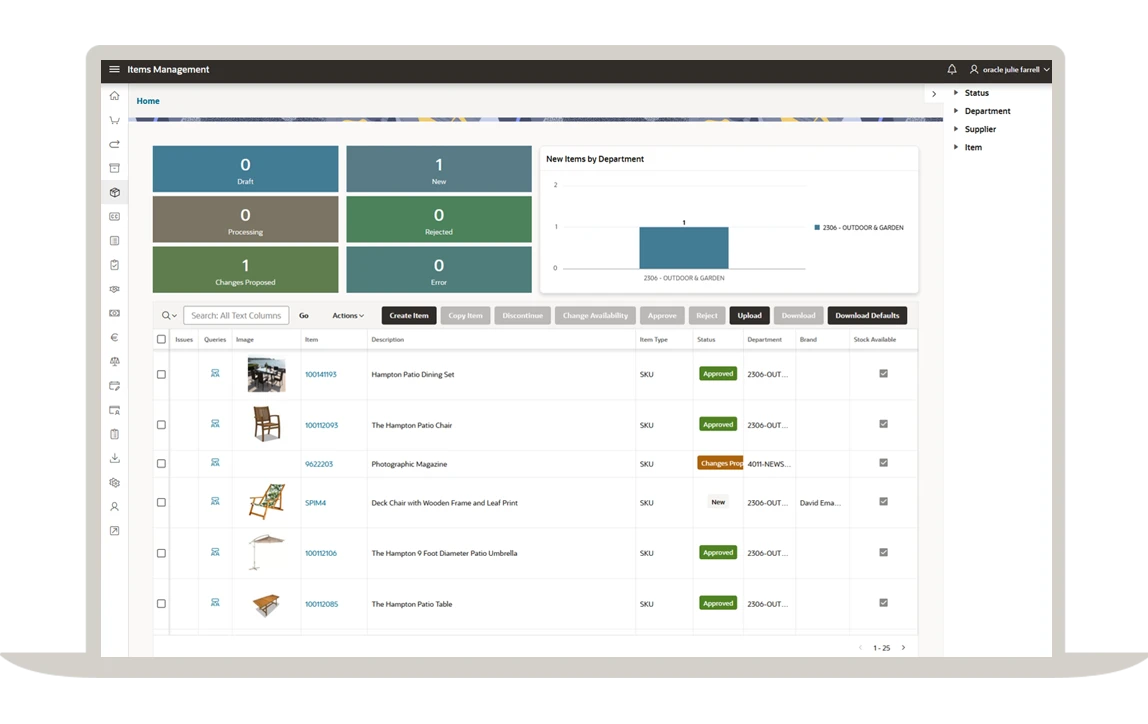Open the hamburger navigation menu top left
Screen dimensions: 1148x724
pyautogui.click(x=114, y=69)
